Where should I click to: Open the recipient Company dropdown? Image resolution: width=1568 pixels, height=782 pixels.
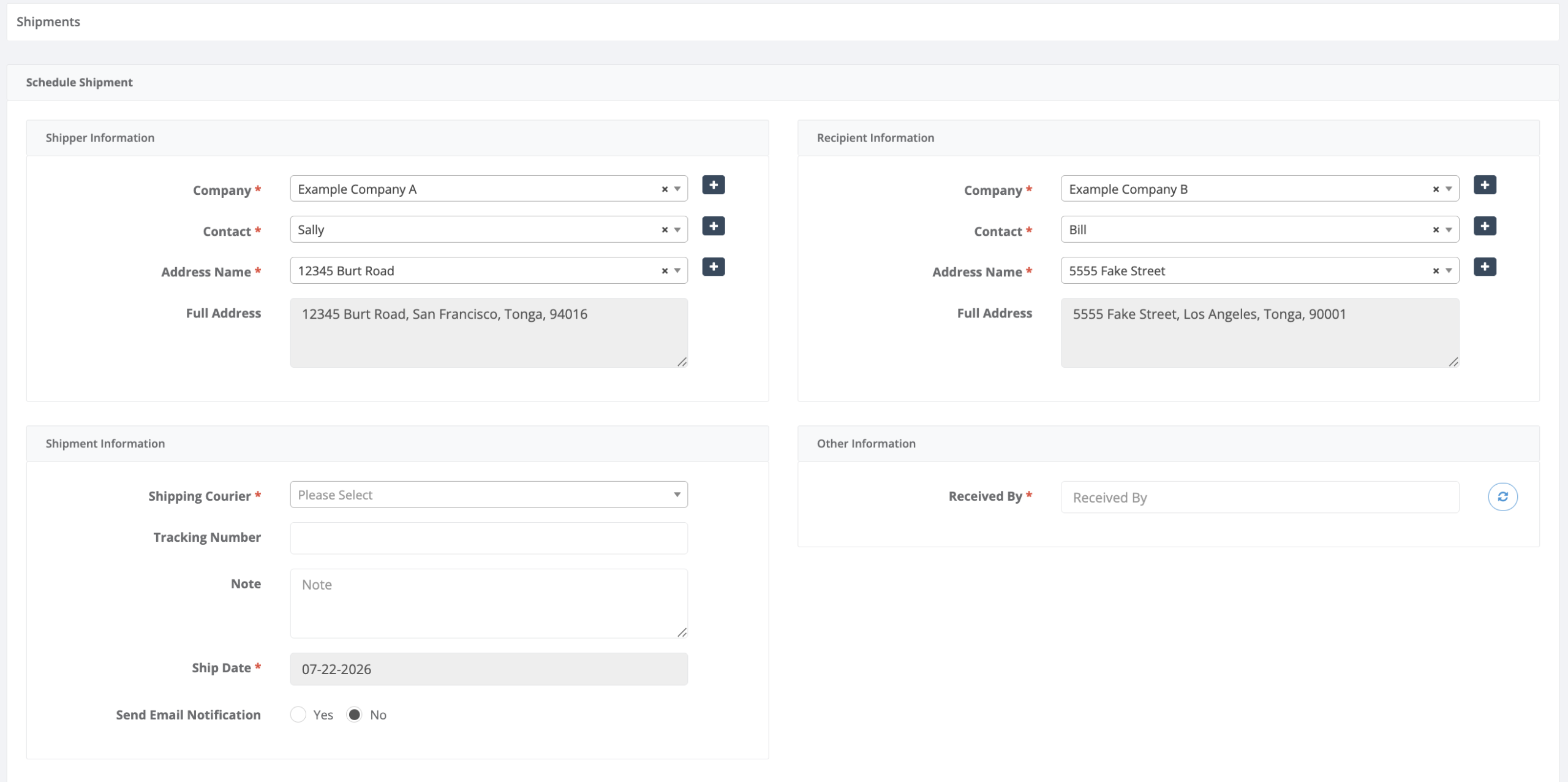[1260, 189]
